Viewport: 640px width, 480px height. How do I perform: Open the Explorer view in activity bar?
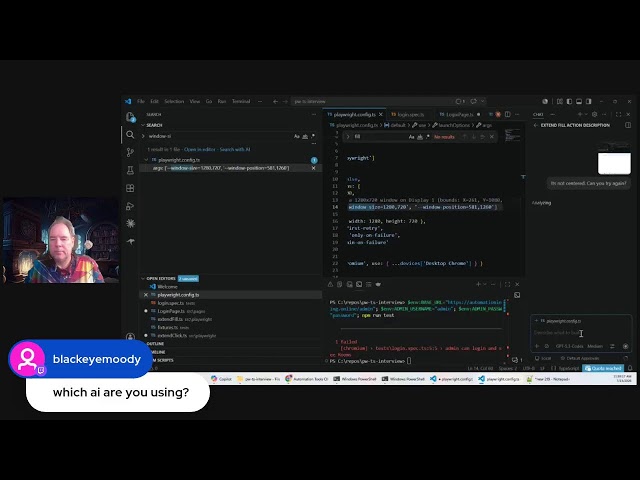(130, 117)
